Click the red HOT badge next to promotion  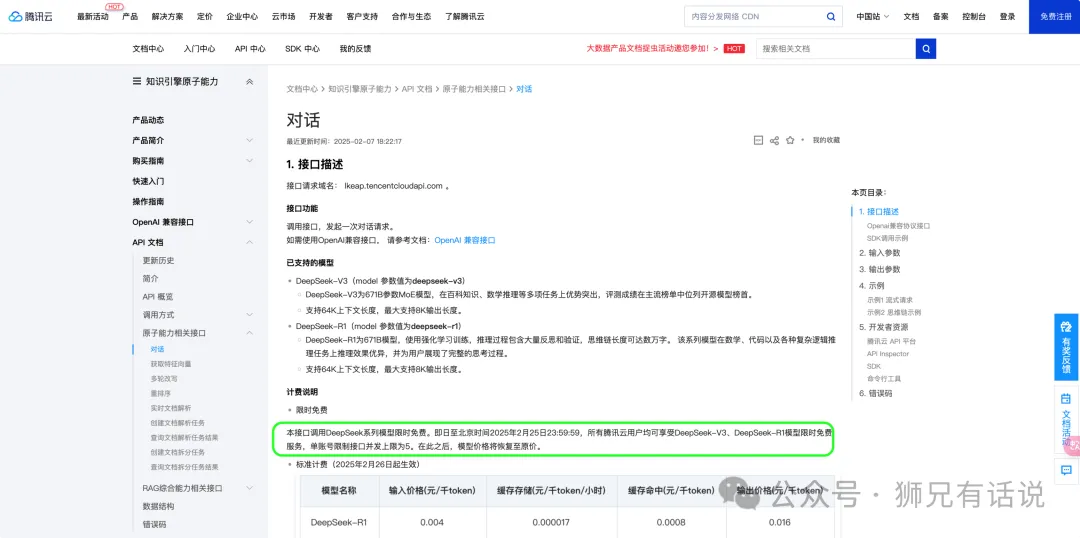734,49
